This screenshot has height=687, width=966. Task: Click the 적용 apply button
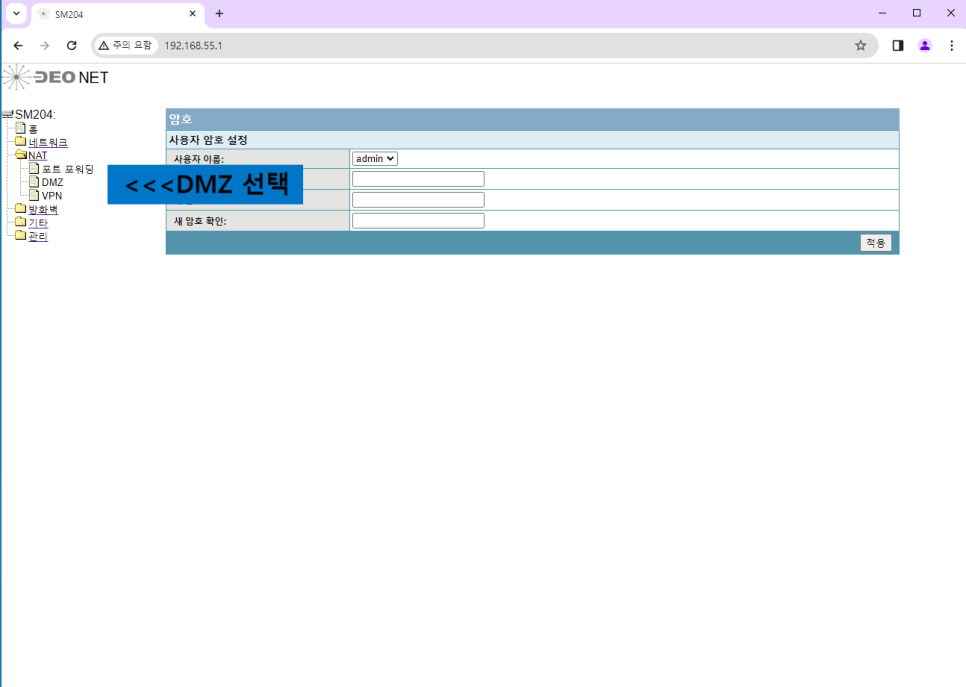(x=875, y=243)
